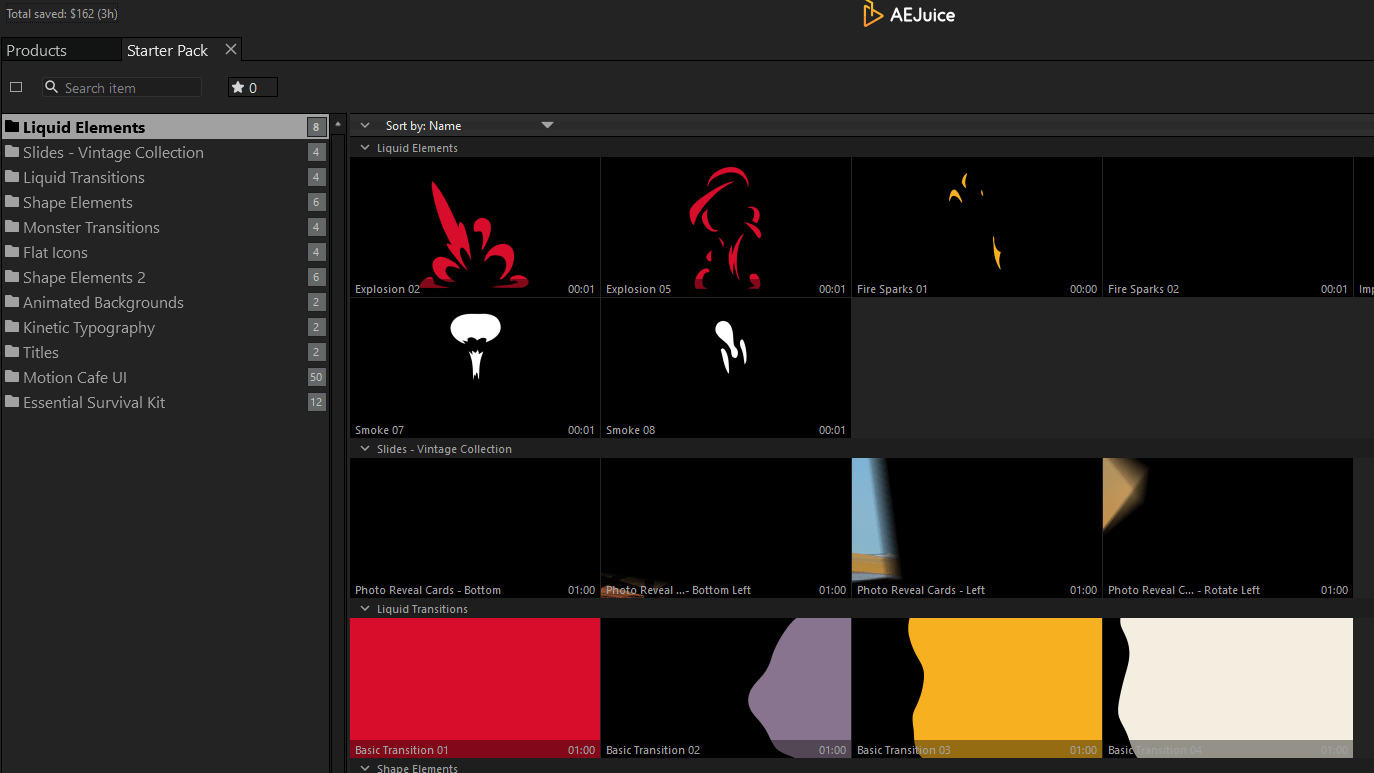The image size is (1374, 773).
Task: Select the yellow Basic Transition 03 thumbnail
Action: pyautogui.click(x=977, y=688)
